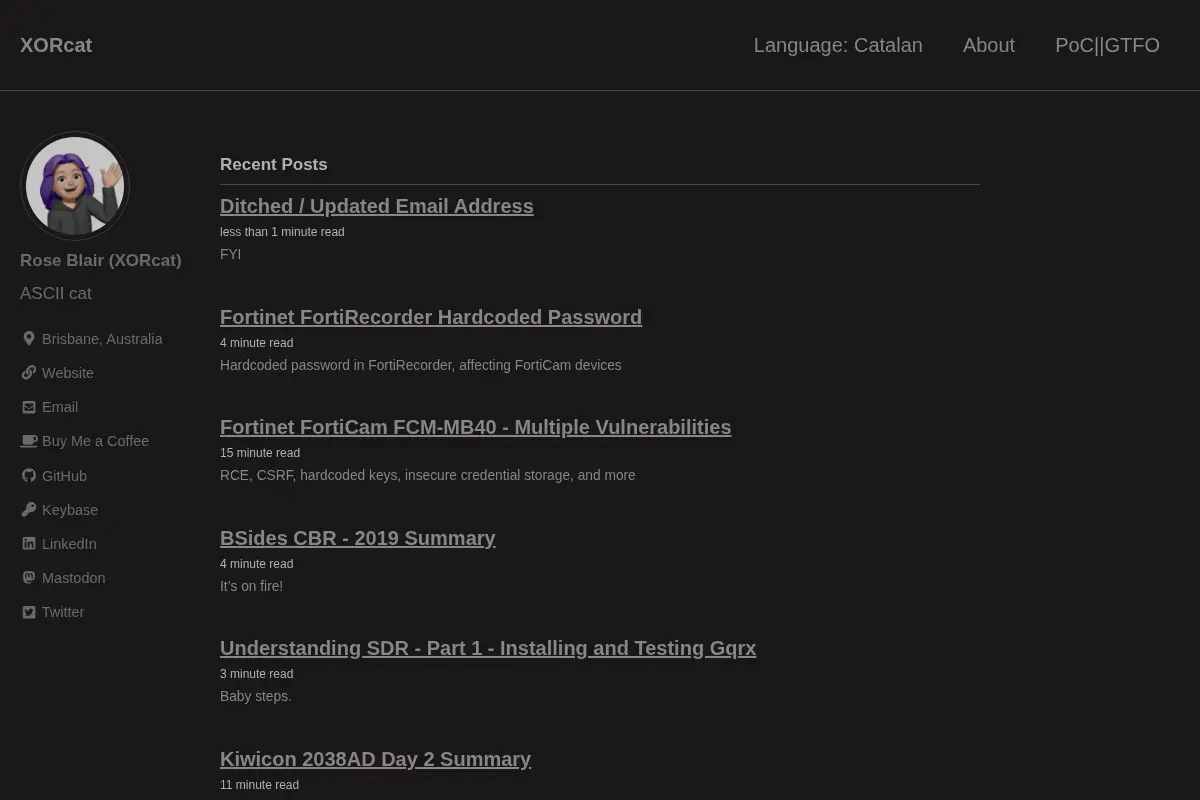This screenshot has width=1200, height=800.
Task: Open the LinkedIn logo icon
Action: pyautogui.click(x=29, y=544)
